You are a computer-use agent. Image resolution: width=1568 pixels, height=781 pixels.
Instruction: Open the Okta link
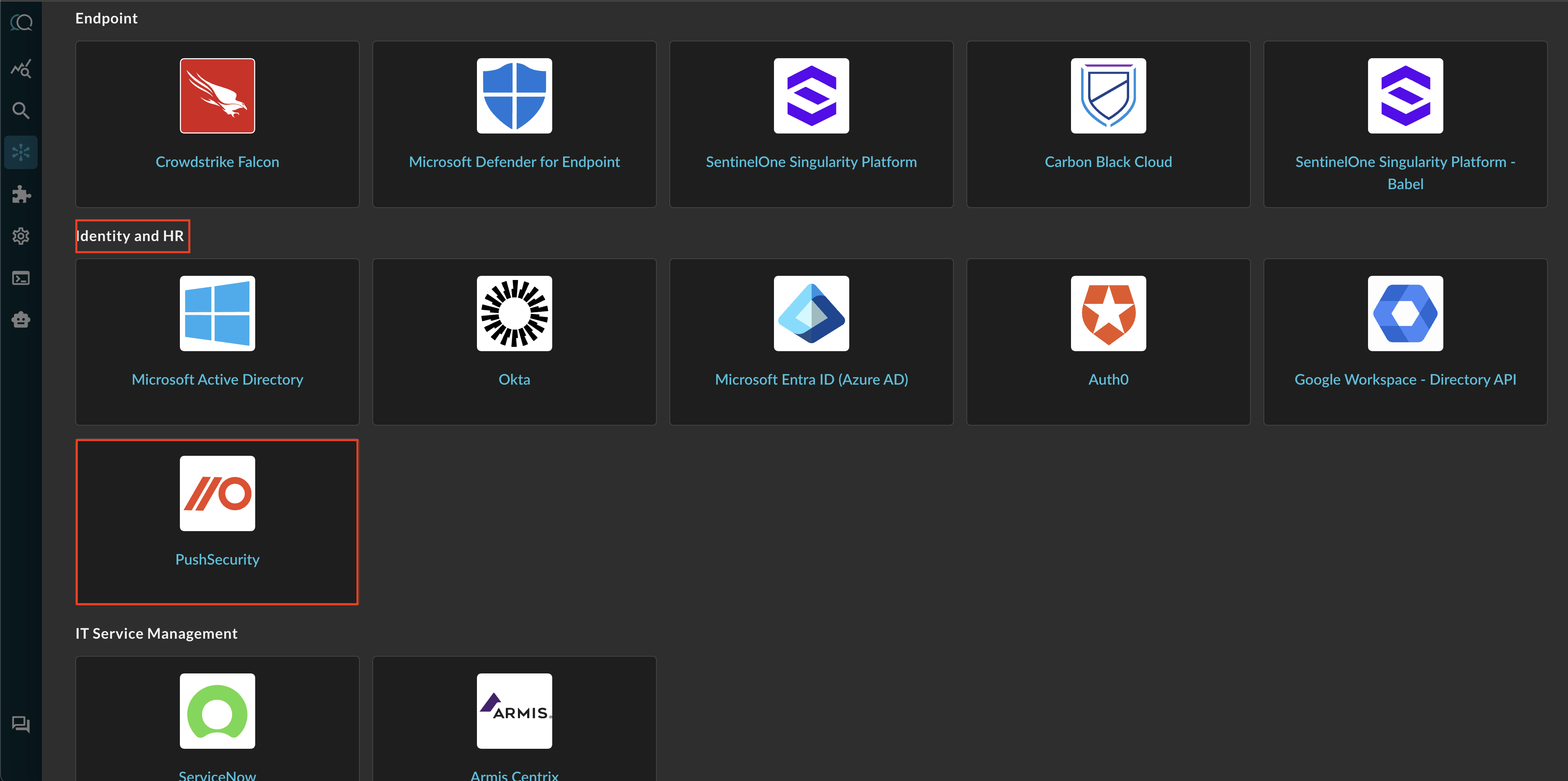[x=514, y=380]
